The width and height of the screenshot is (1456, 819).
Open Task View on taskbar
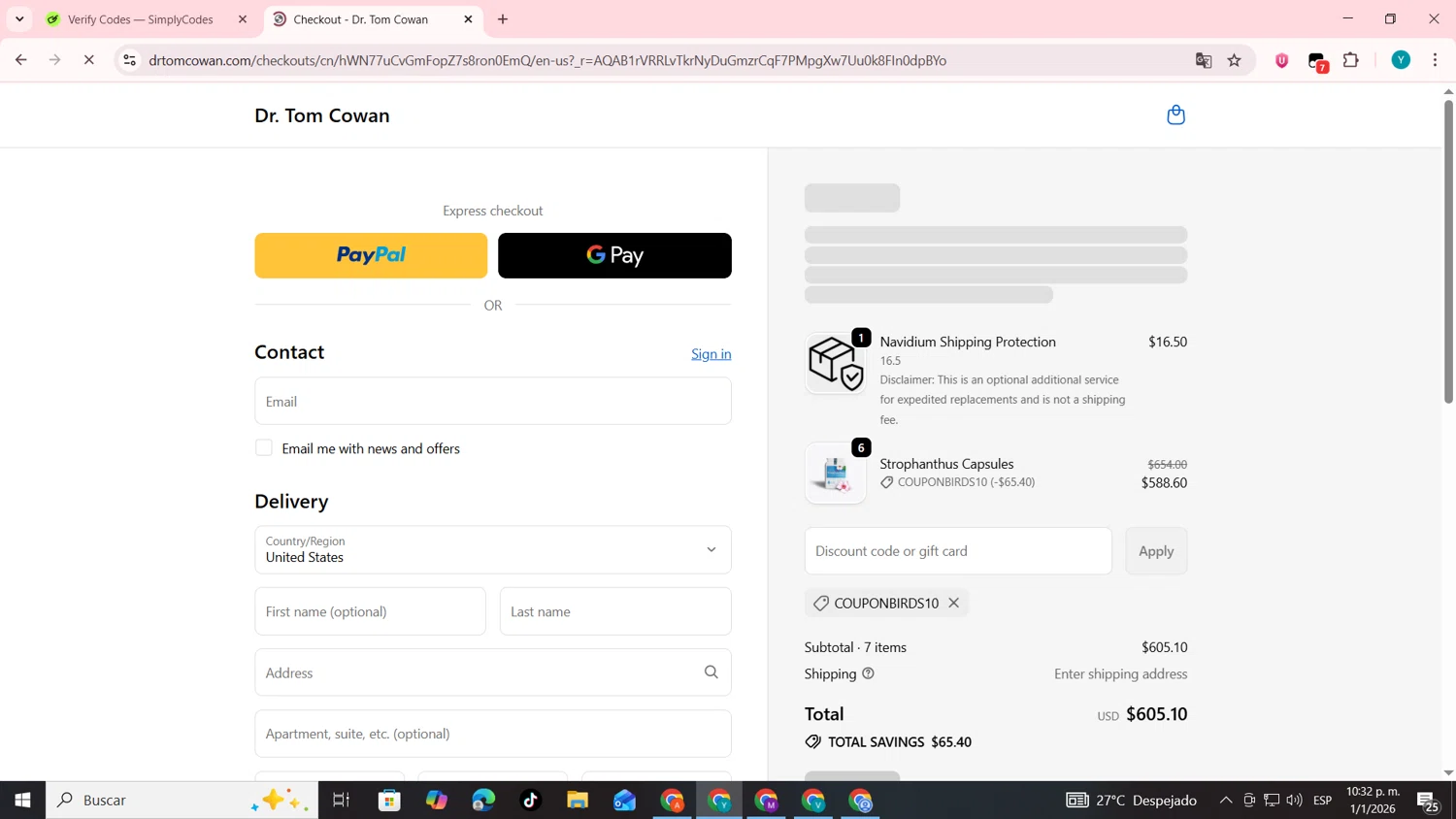341,800
